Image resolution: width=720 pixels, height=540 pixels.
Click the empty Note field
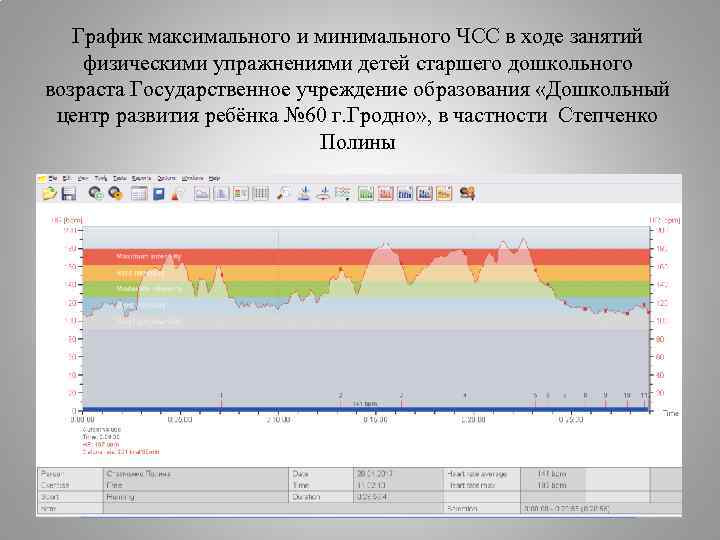pyautogui.click(x=274, y=508)
